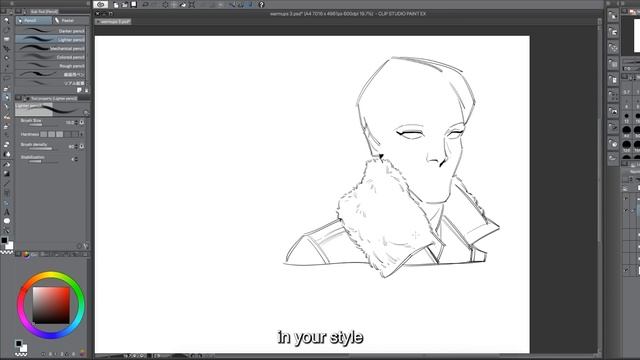The width and height of the screenshot is (640, 360).
Task: Select the Figure line tool
Action: pos(7,184)
